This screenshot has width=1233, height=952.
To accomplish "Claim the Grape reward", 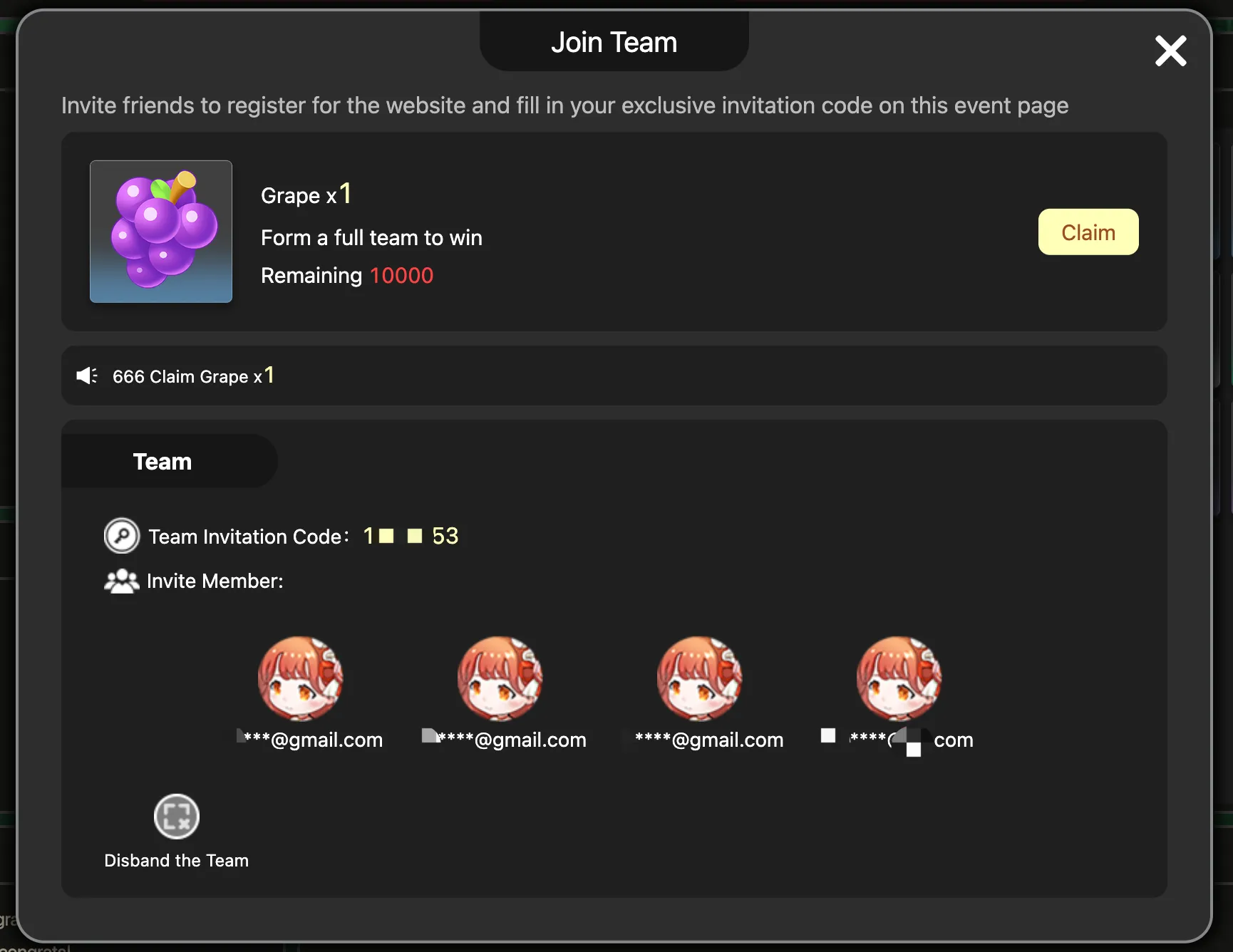I will (x=1088, y=232).
